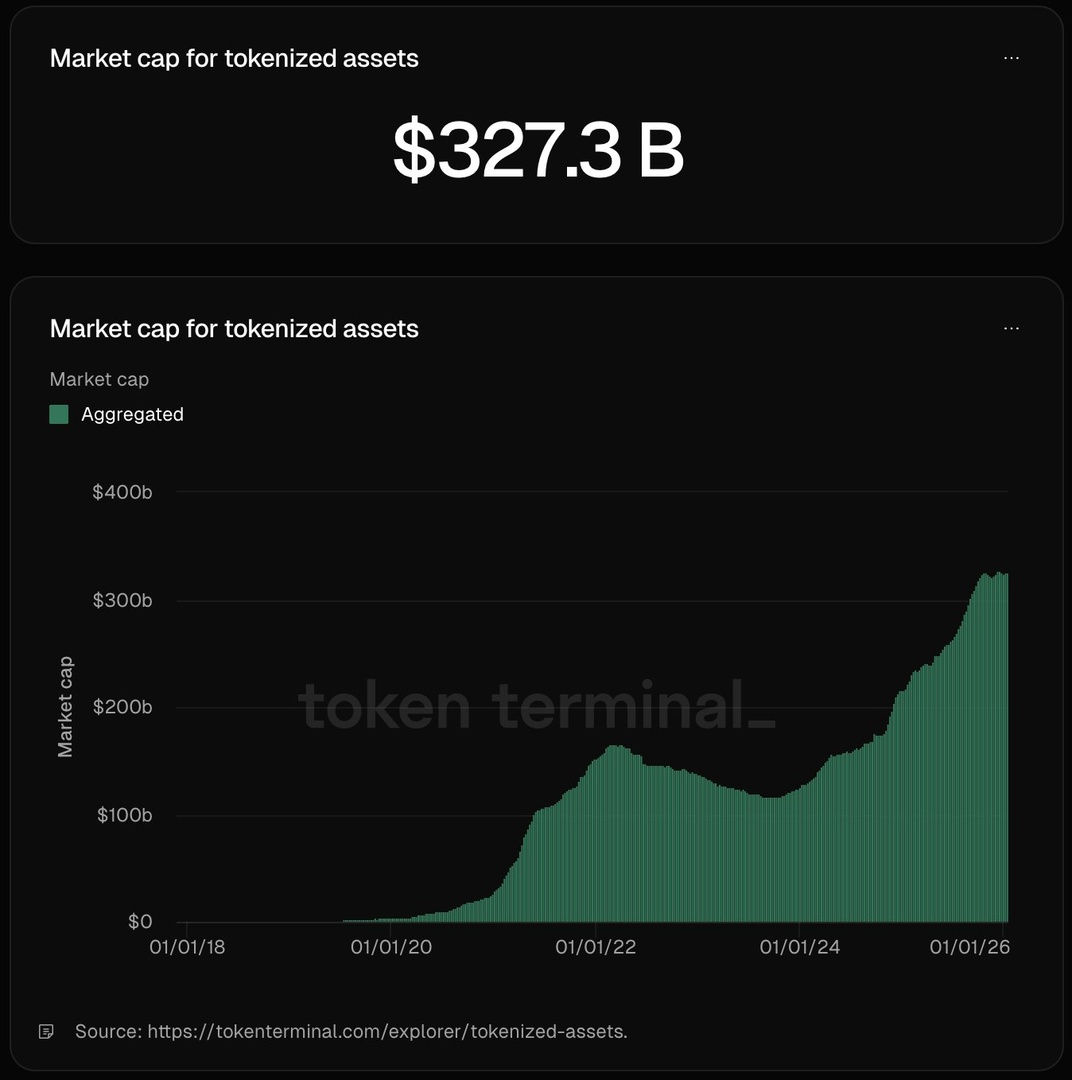Screen dimensions: 1072x1080
Task: Click the token terminal watermark on the chart
Action: [x=537, y=706]
